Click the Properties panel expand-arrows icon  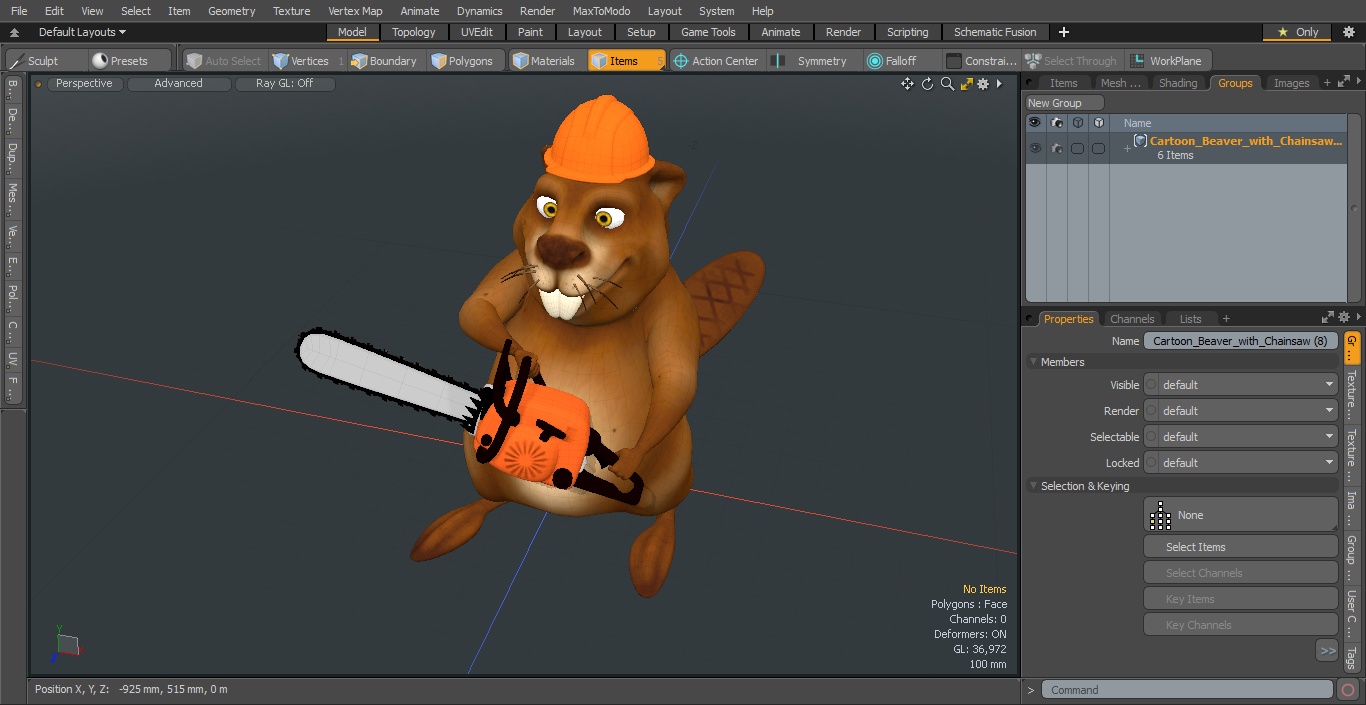click(1328, 317)
